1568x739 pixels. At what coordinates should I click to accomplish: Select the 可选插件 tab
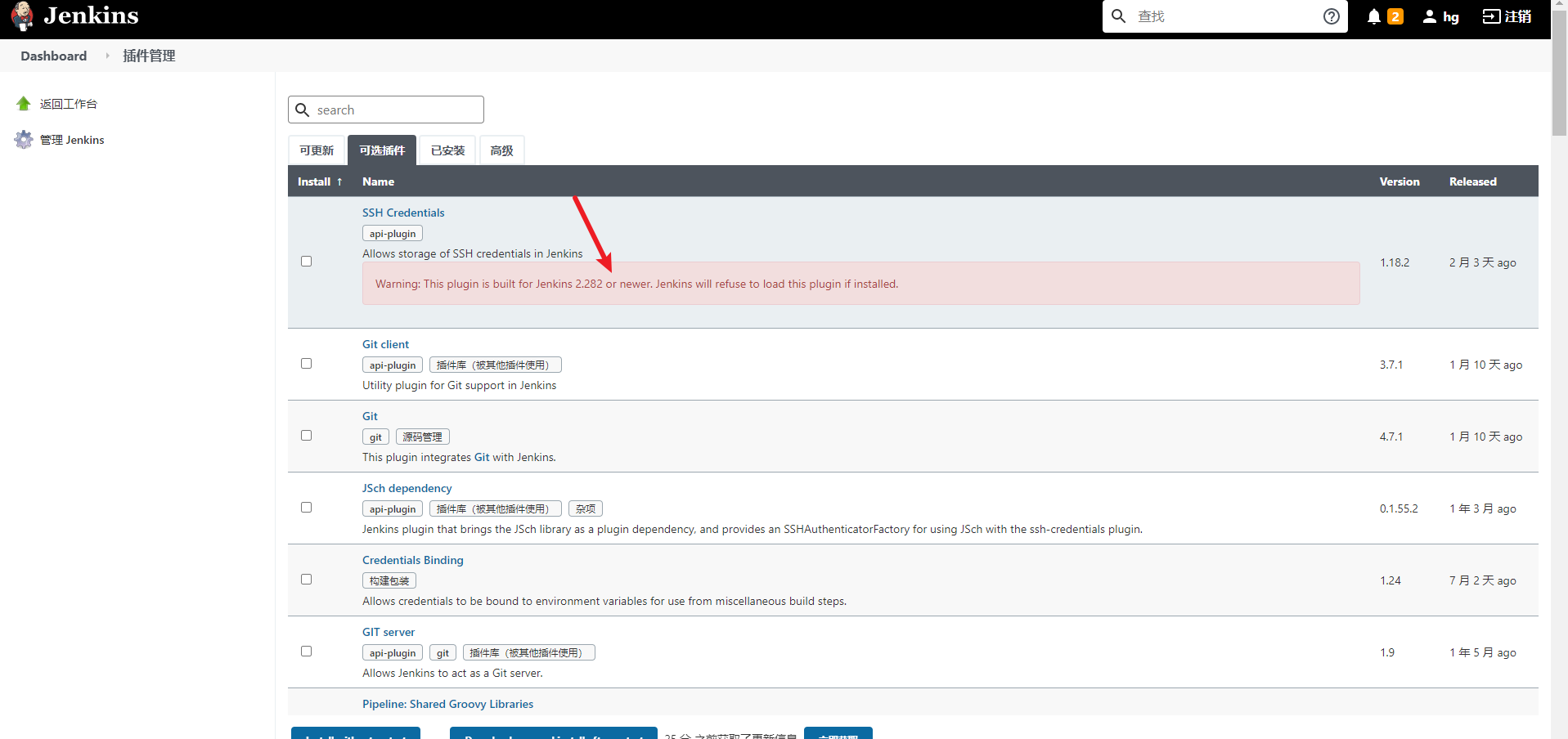[x=382, y=150]
